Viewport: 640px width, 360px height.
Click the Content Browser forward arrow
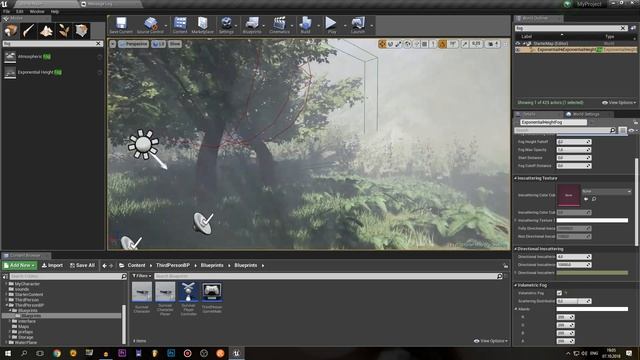coord(111,266)
